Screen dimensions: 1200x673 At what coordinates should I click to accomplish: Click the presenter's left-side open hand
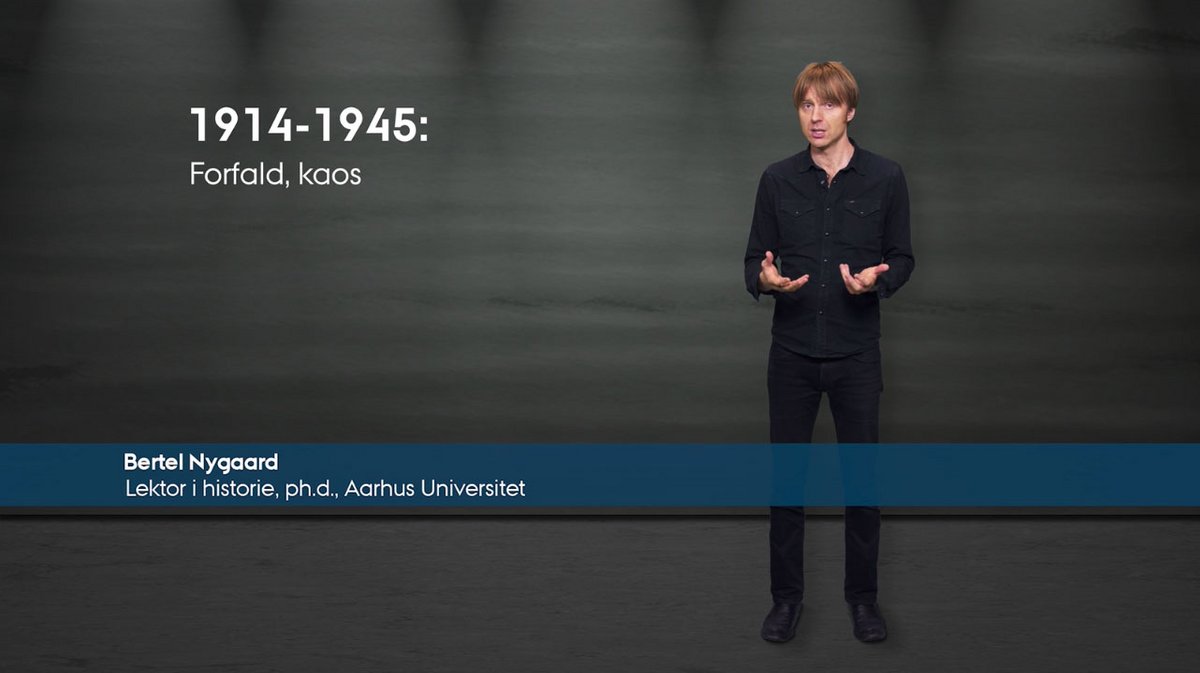pyautogui.click(x=780, y=274)
